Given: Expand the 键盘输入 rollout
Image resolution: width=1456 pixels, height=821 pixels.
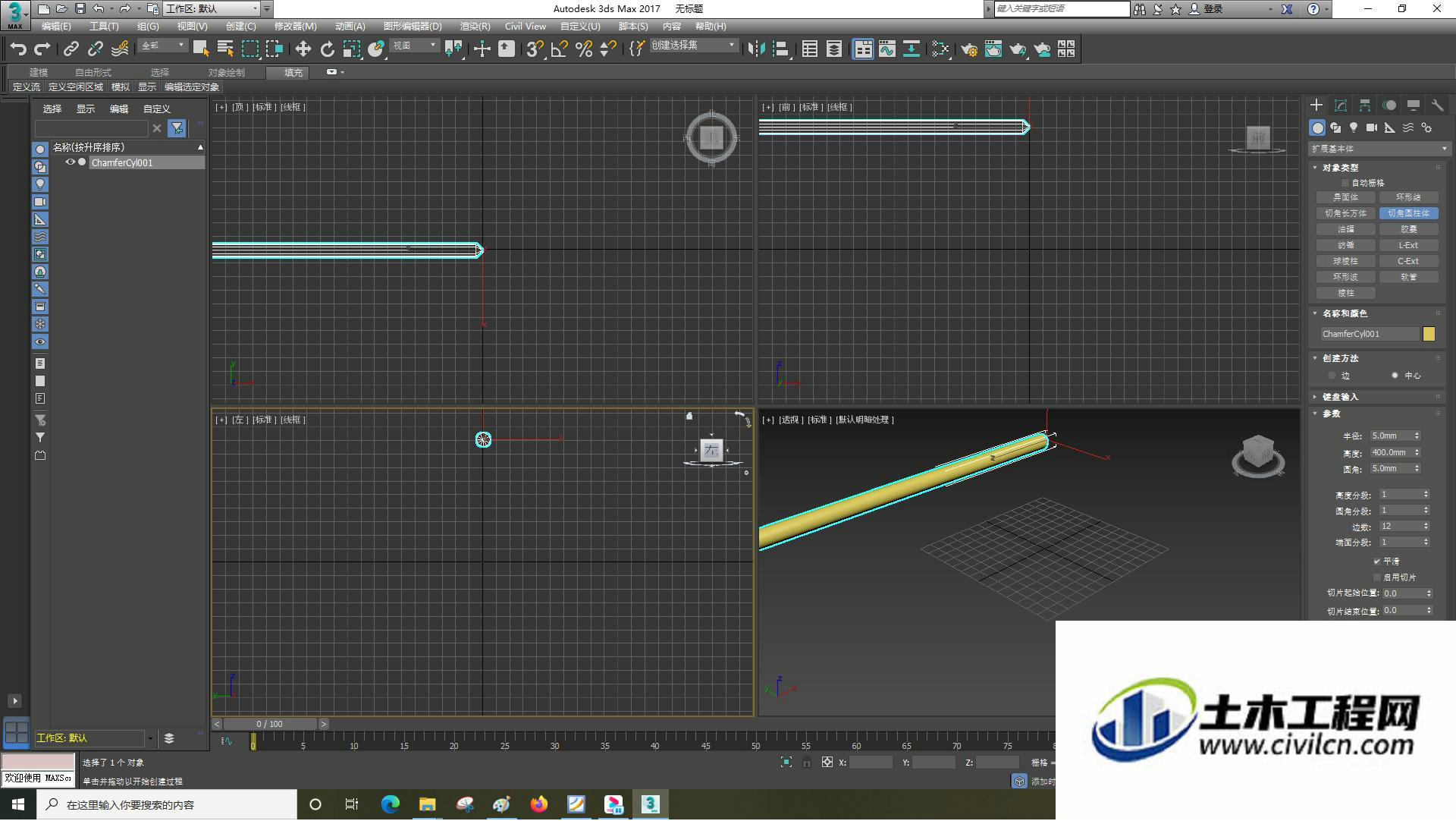Looking at the screenshot, I should click(1341, 397).
